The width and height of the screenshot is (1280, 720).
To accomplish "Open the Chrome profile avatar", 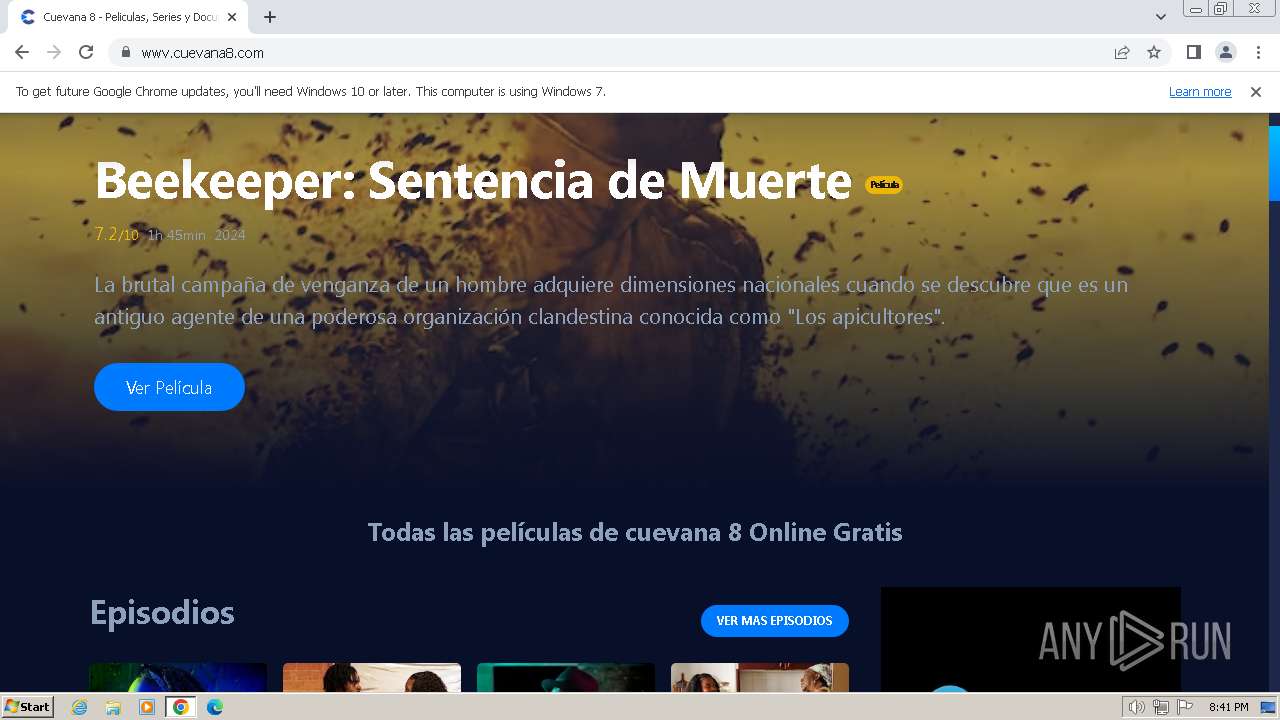I will tap(1225, 52).
